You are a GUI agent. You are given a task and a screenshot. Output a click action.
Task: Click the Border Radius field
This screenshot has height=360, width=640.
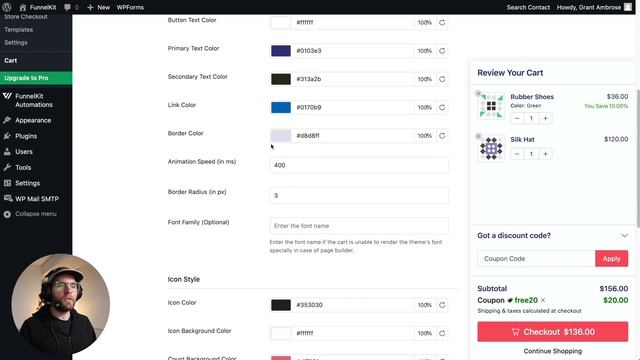coord(359,196)
